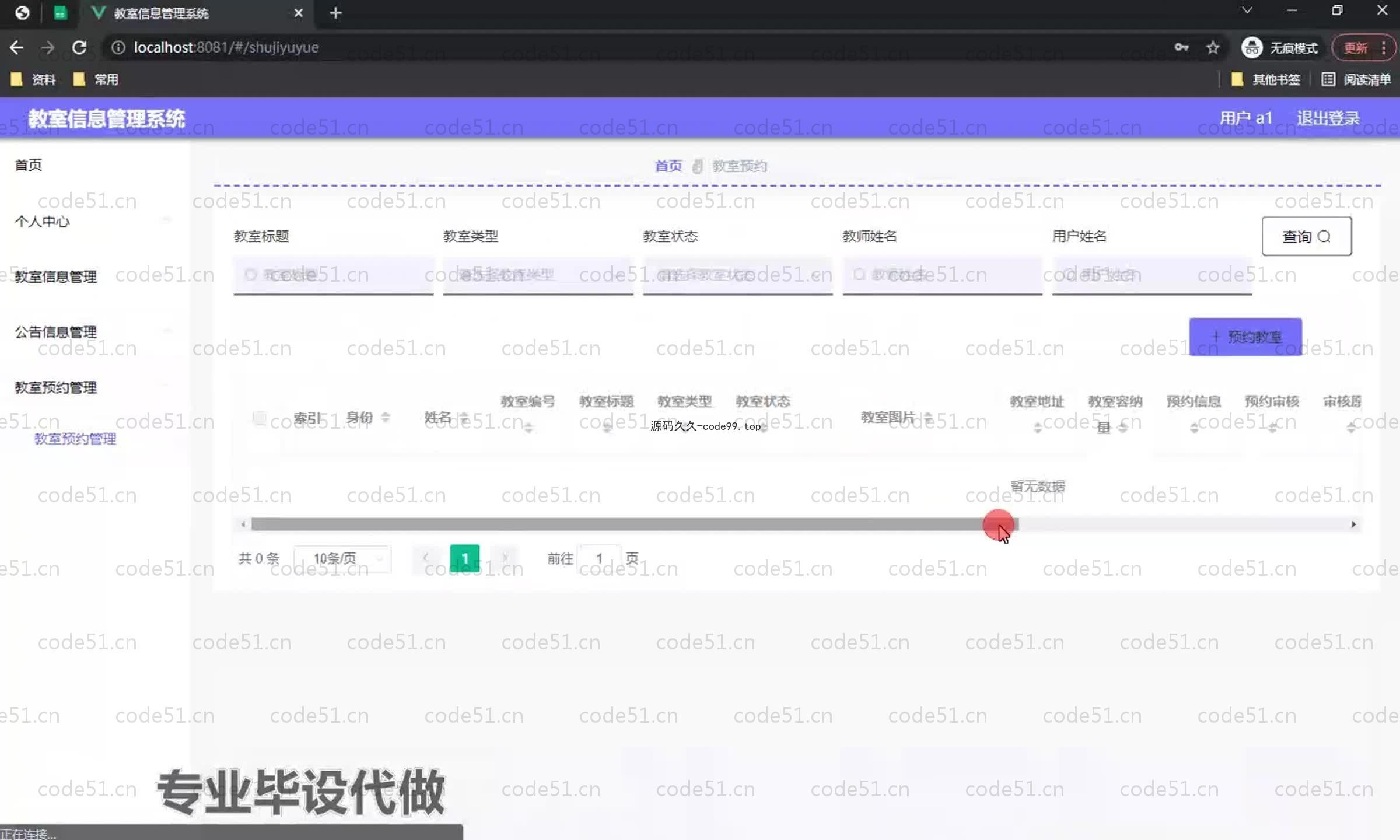
Task: Focus the 教室标题 search field
Action: click(x=333, y=275)
